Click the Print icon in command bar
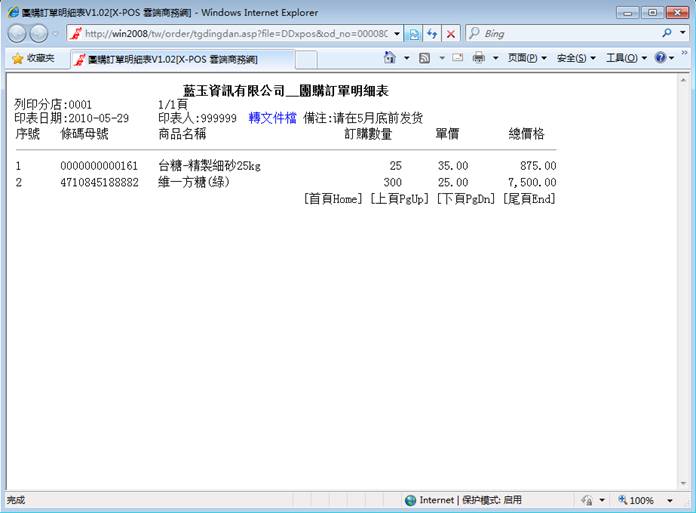This screenshot has height=513, width=696. pyautogui.click(x=479, y=58)
